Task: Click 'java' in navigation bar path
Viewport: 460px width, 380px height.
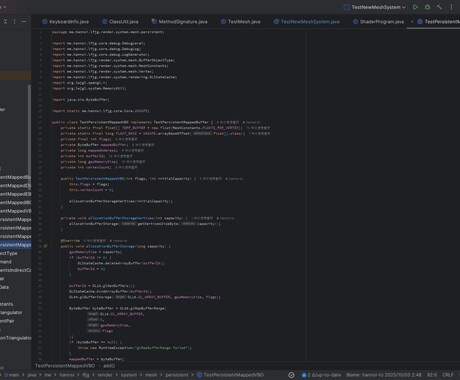Action: coord(32,375)
